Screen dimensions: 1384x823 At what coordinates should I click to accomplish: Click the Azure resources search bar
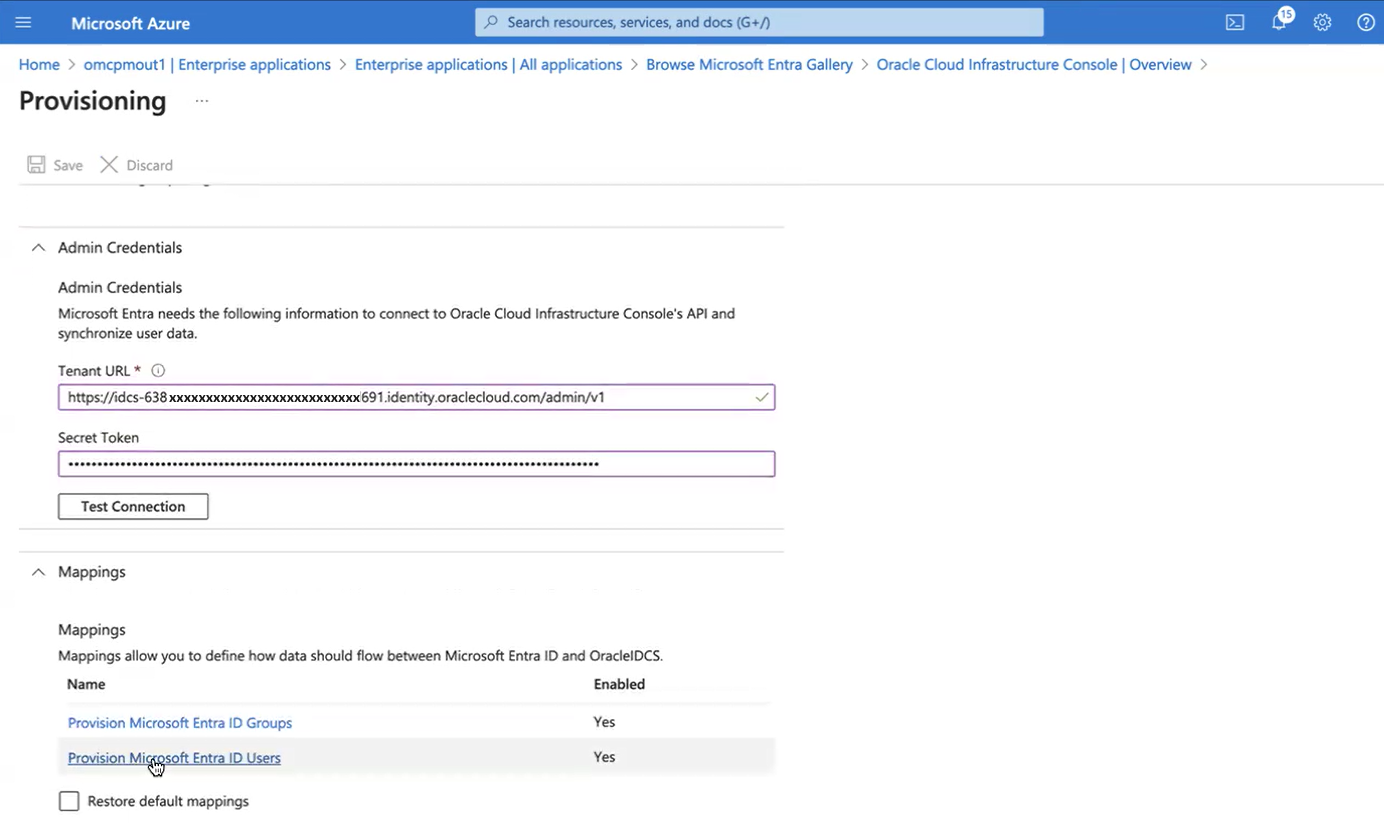[x=759, y=21]
